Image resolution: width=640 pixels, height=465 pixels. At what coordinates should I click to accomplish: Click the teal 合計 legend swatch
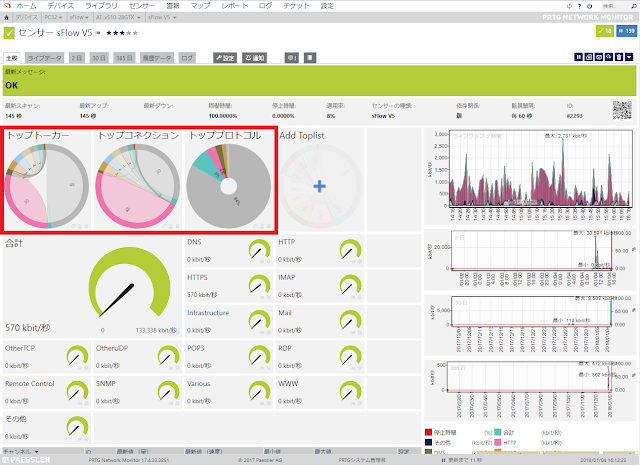(x=498, y=432)
